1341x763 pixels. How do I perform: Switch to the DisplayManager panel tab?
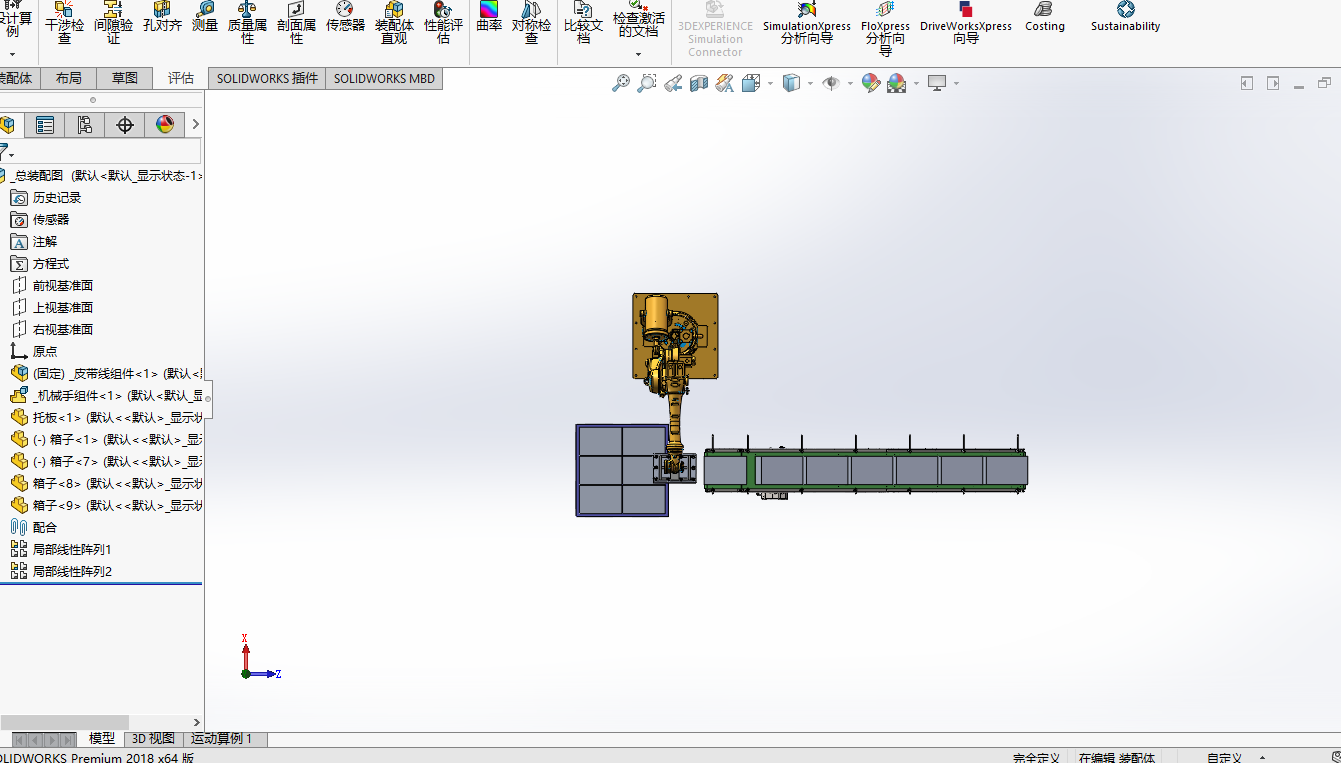point(165,124)
